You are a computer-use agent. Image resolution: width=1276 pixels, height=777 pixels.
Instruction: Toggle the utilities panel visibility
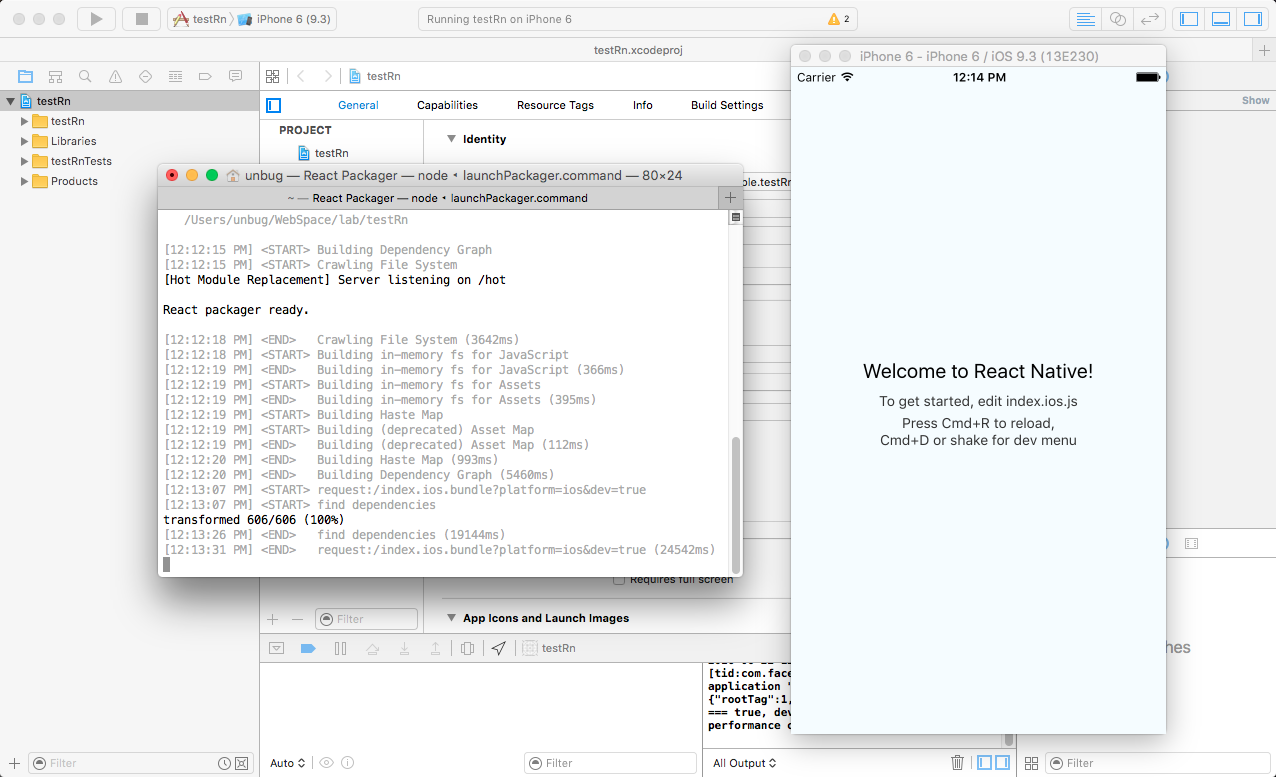1252,19
